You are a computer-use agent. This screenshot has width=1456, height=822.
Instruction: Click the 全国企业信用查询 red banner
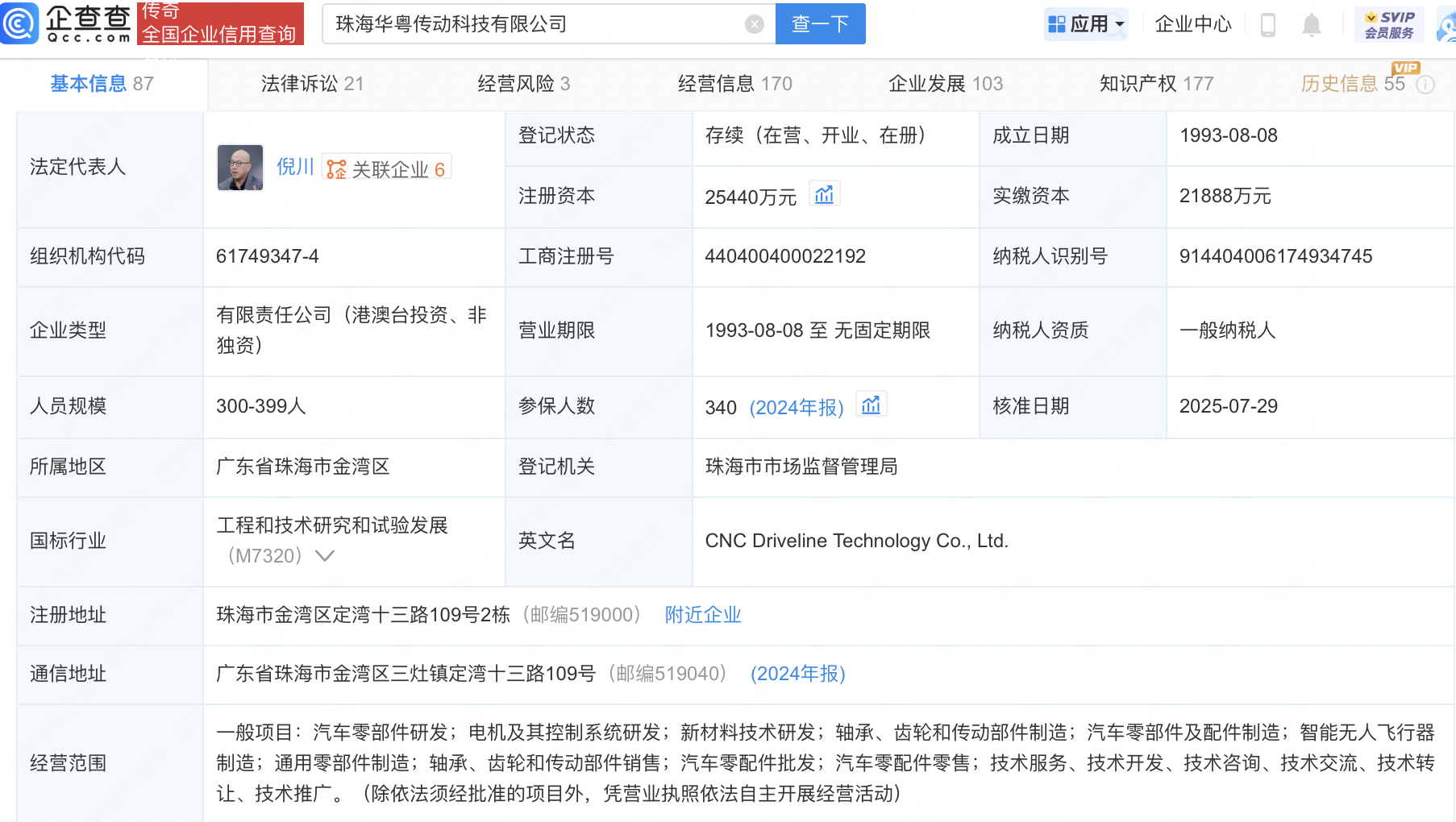(220, 23)
